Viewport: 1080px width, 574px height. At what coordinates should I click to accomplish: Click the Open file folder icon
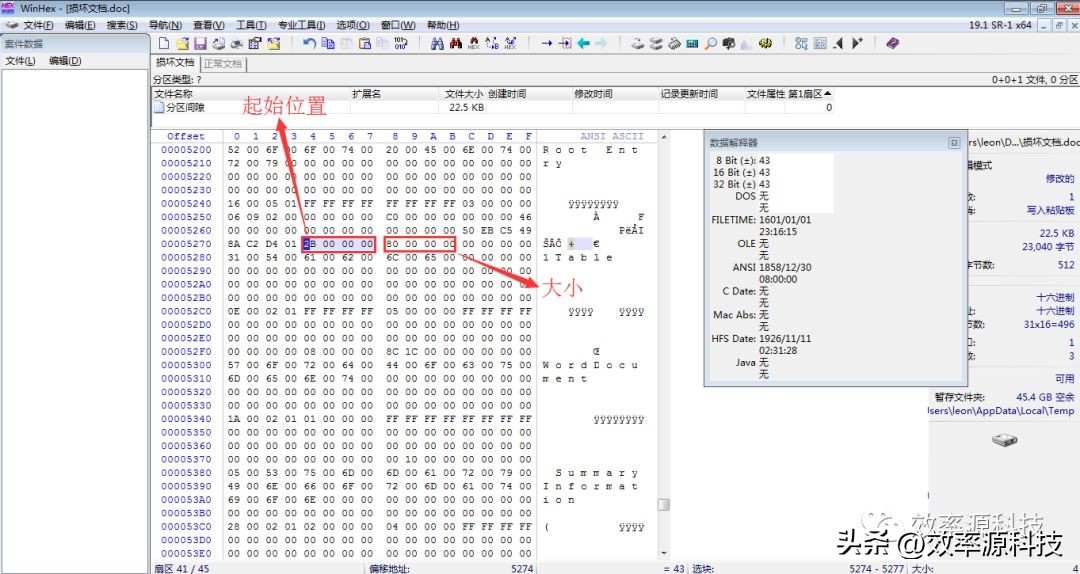182,43
